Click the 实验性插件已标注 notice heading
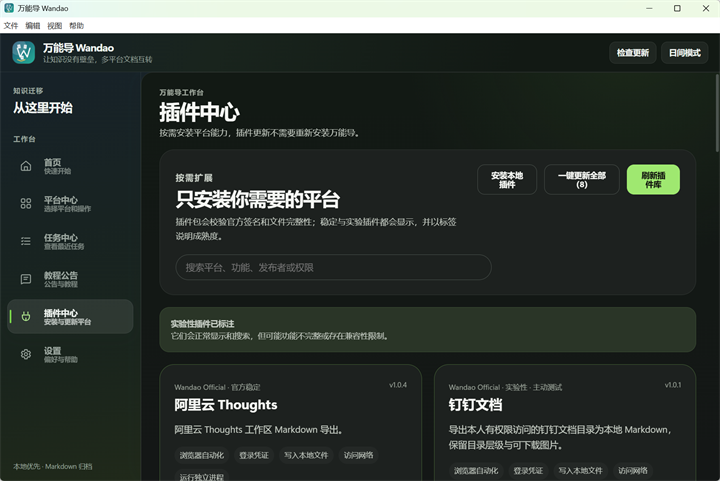This screenshot has width=720, height=481. [x=202, y=324]
